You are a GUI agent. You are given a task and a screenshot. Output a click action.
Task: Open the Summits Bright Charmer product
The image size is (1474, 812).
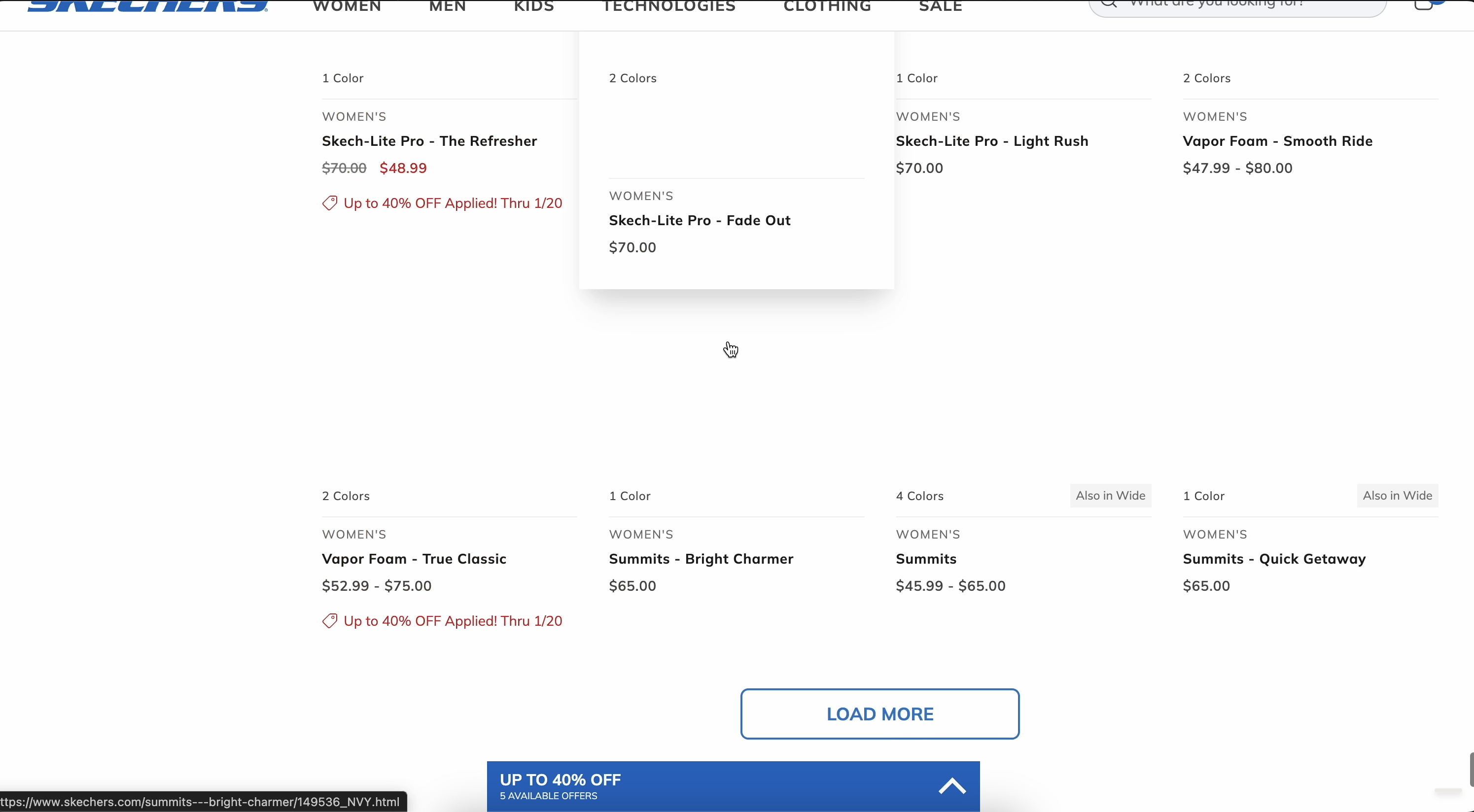click(x=701, y=559)
